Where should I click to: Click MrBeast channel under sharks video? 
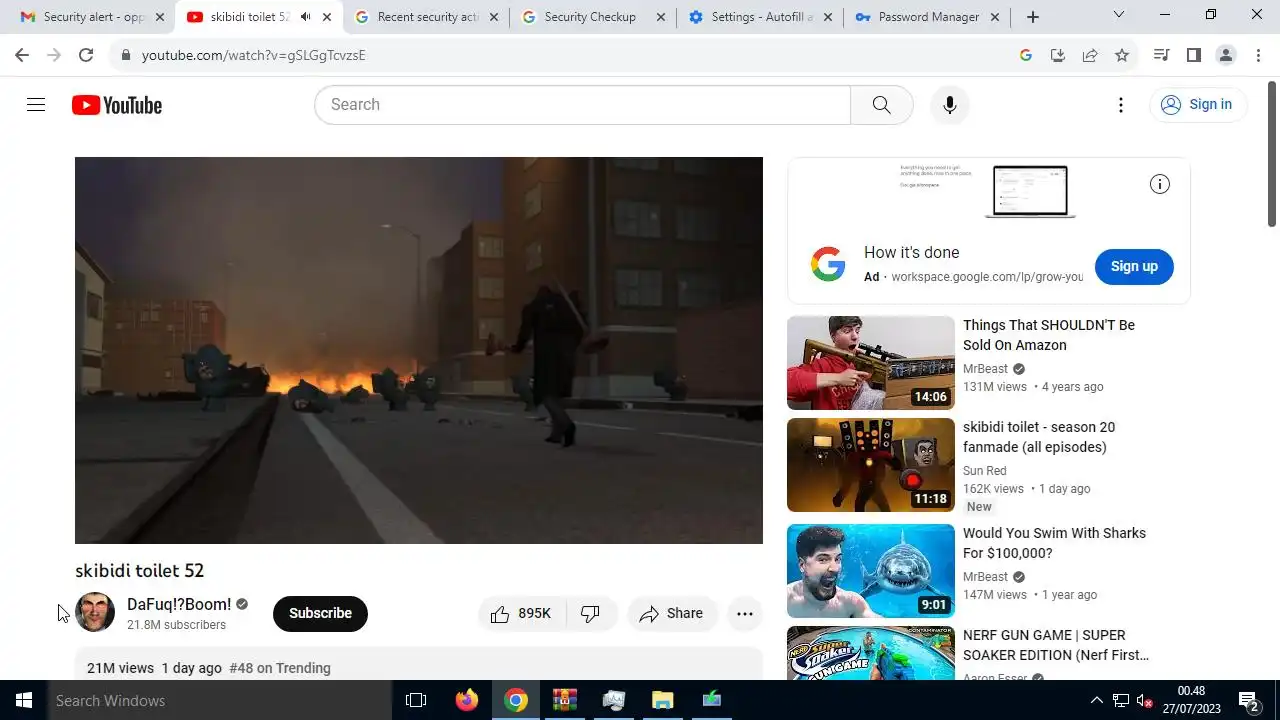[x=986, y=577]
